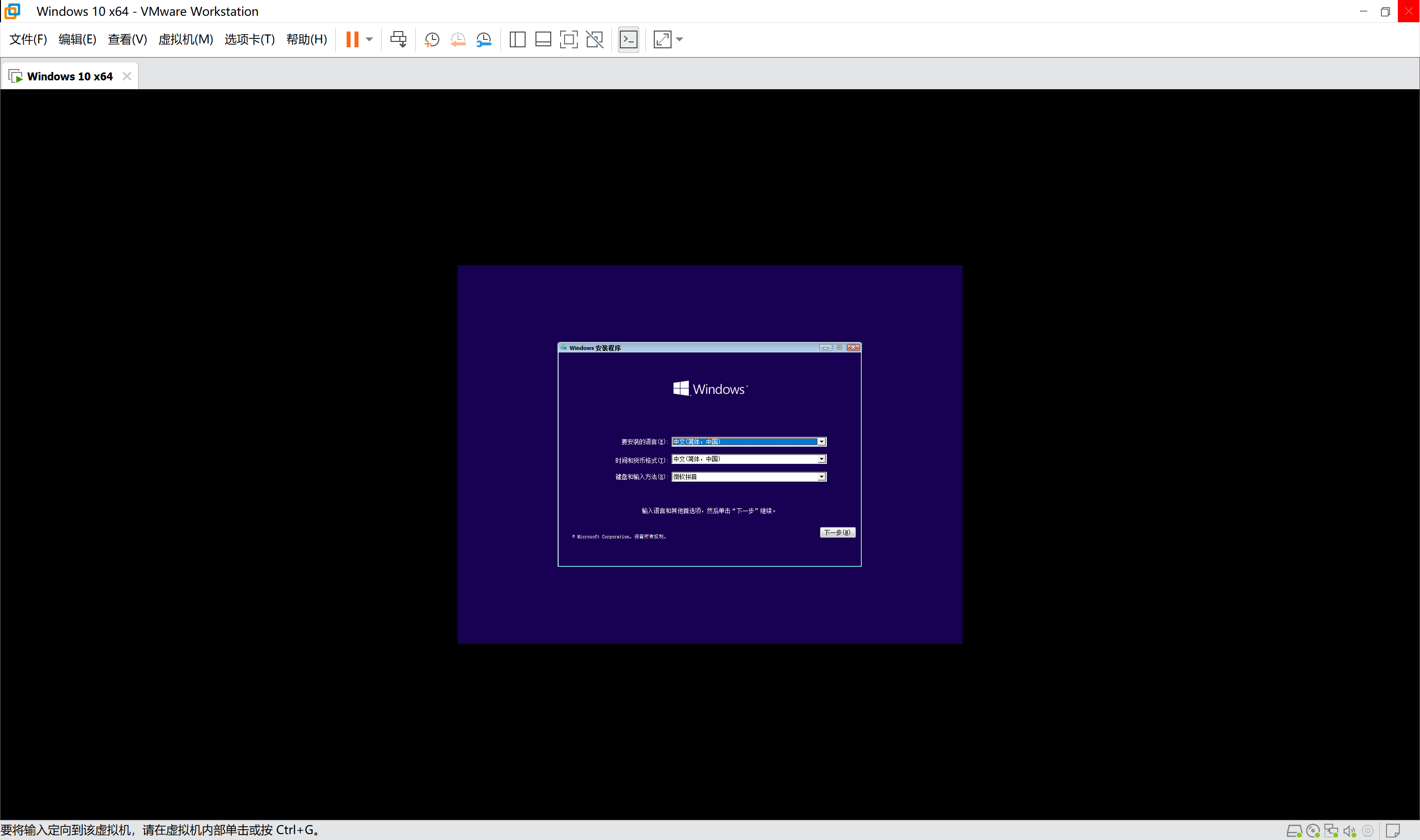Click the network adapter status icon

(1331, 831)
